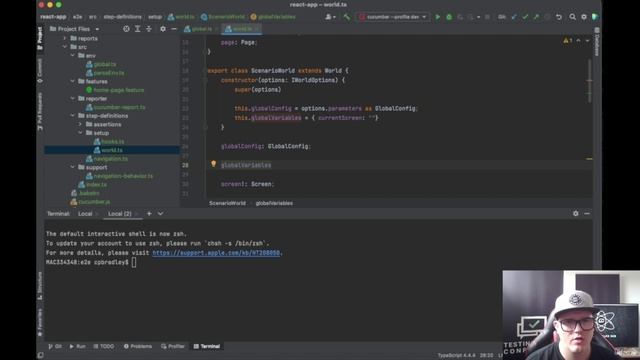The height and width of the screenshot is (360, 640).
Task: Open the Problems tool window tab
Action: (x=138, y=346)
